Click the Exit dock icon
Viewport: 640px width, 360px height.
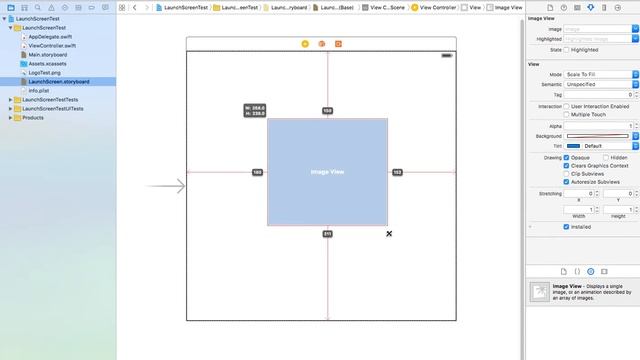point(338,44)
